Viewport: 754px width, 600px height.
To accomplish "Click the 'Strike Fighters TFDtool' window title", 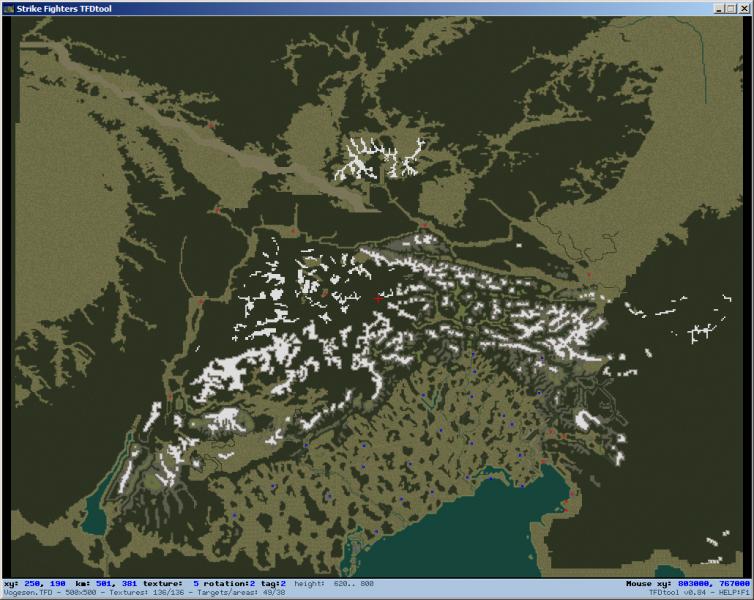I will pyautogui.click(x=64, y=9).
